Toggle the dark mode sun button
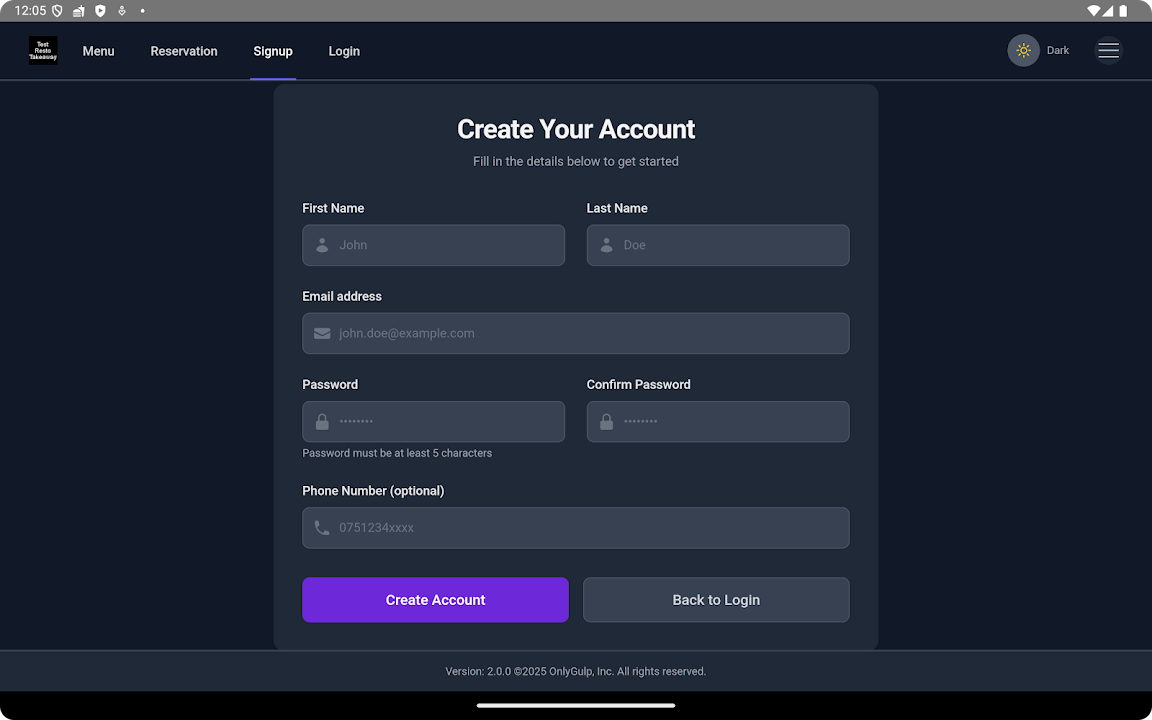Screen dimensions: 1152x720 (1023, 51)
